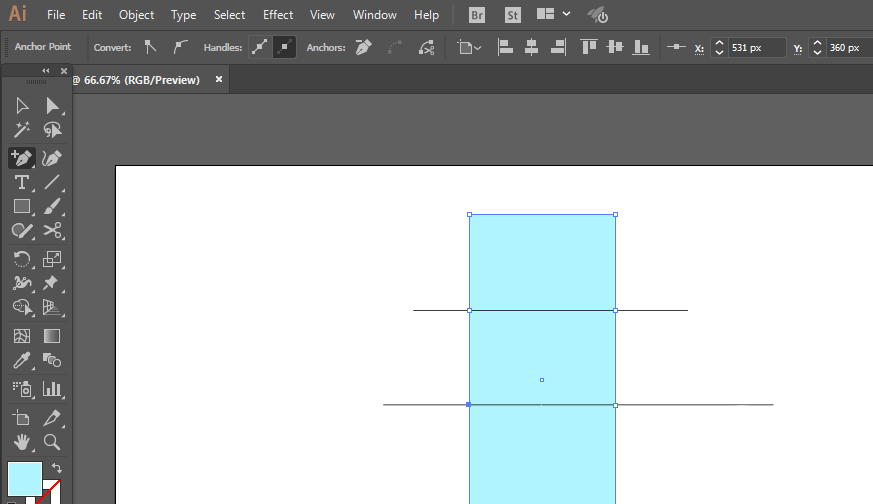The height and width of the screenshot is (504, 873).
Task: Toggle show handles for selected anchors
Action: pos(259,47)
